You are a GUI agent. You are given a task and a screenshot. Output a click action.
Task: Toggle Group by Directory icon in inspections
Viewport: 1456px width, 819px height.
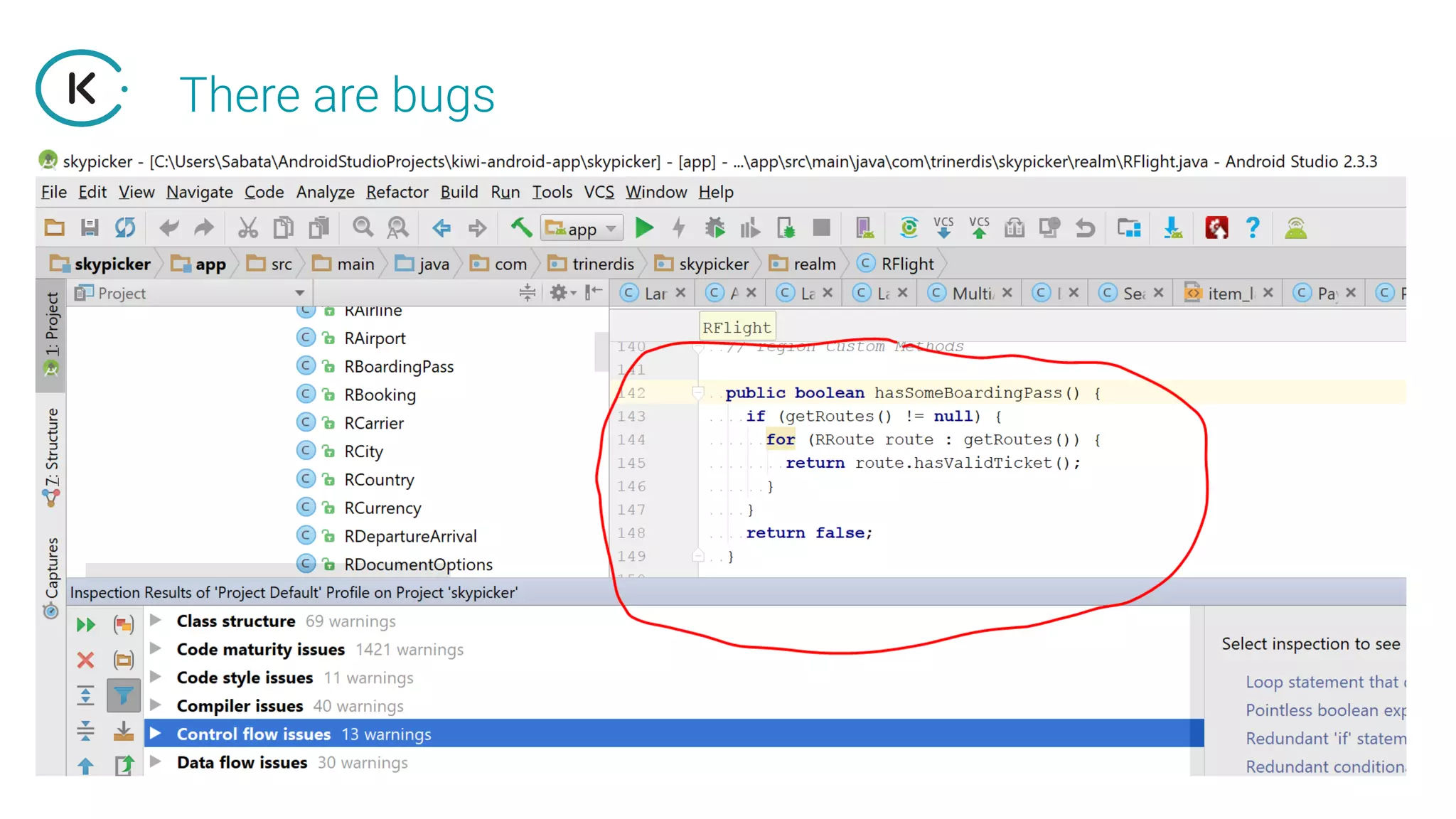point(124,660)
